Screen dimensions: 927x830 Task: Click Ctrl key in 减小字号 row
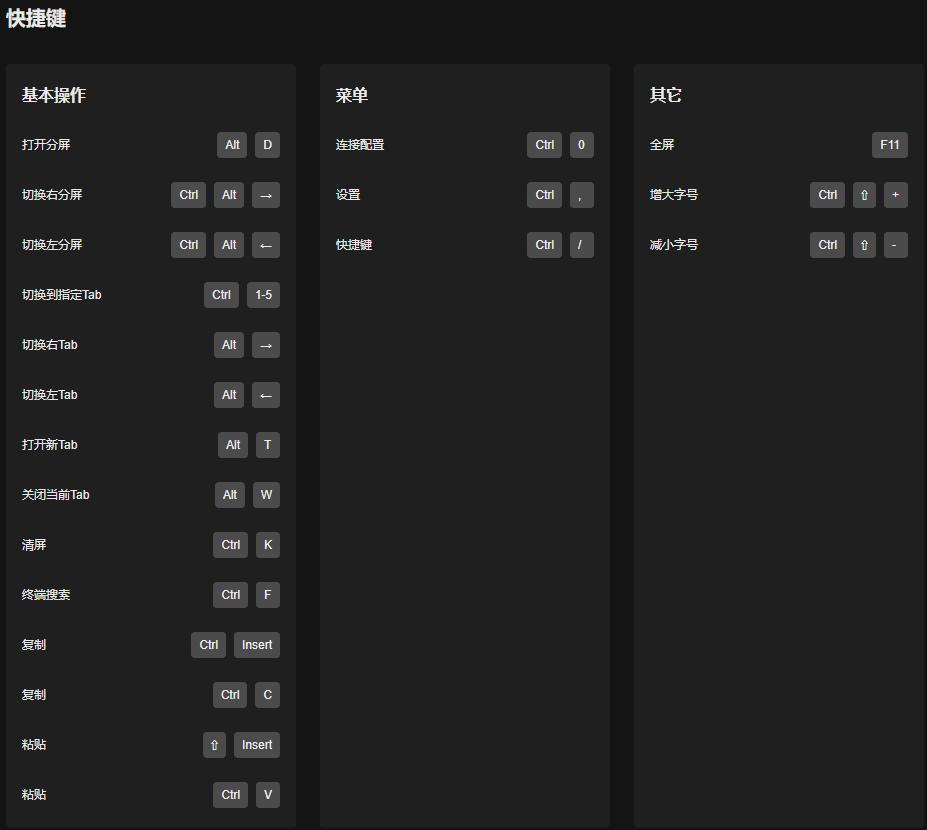[828, 245]
